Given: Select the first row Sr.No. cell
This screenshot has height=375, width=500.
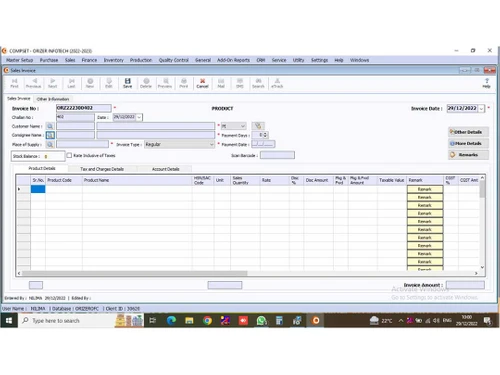Looking at the screenshot, I should (x=38, y=189).
